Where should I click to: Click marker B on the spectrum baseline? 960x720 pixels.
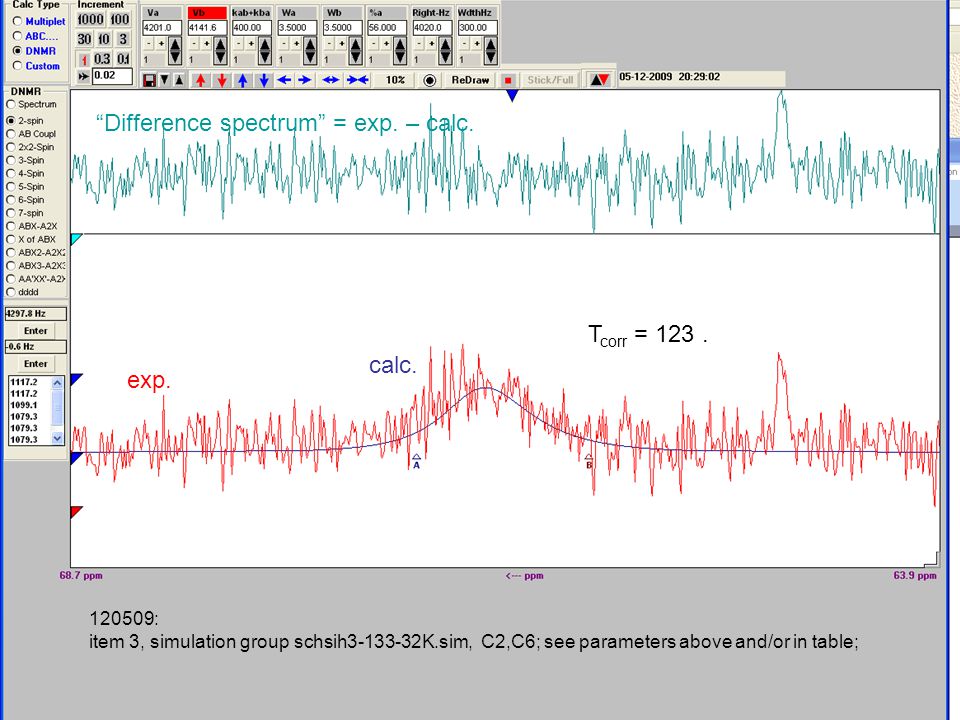point(589,462)
